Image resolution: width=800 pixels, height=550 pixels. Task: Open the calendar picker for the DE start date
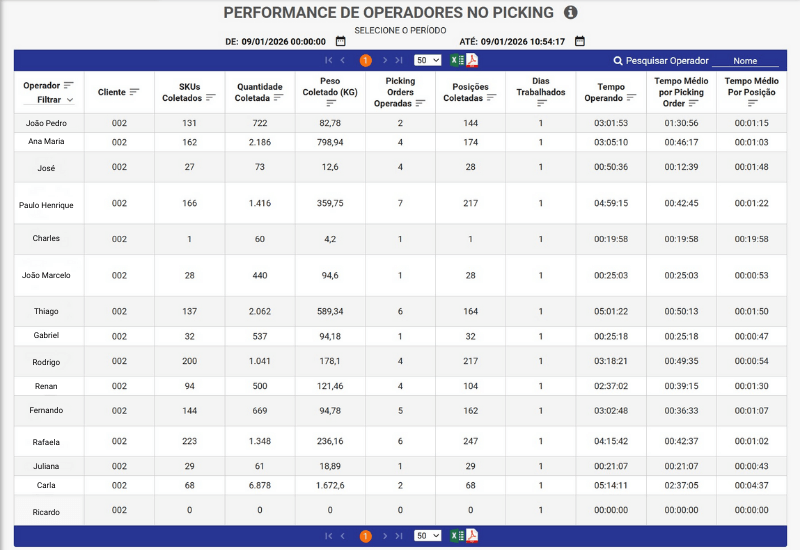point(341,42)
